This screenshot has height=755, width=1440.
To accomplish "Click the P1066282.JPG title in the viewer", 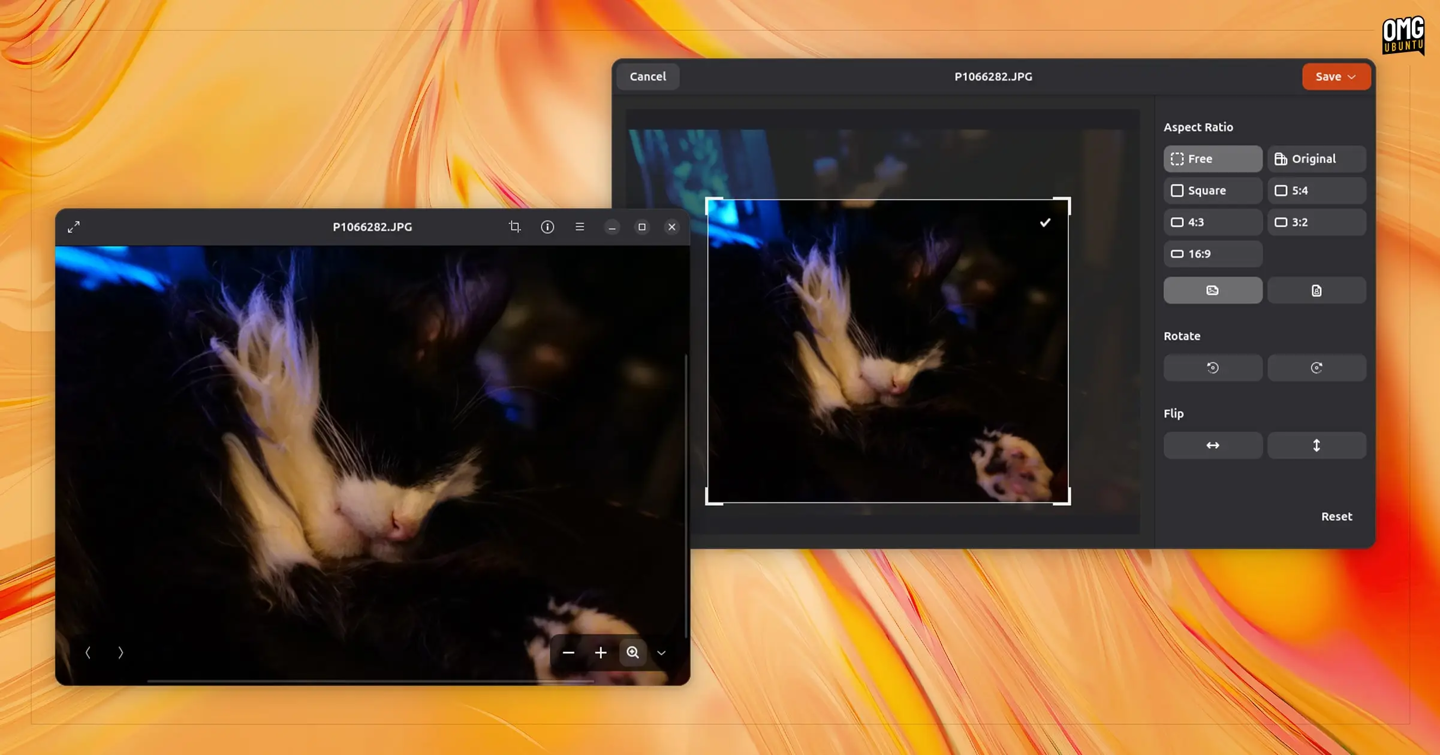I will coord(372,227).
